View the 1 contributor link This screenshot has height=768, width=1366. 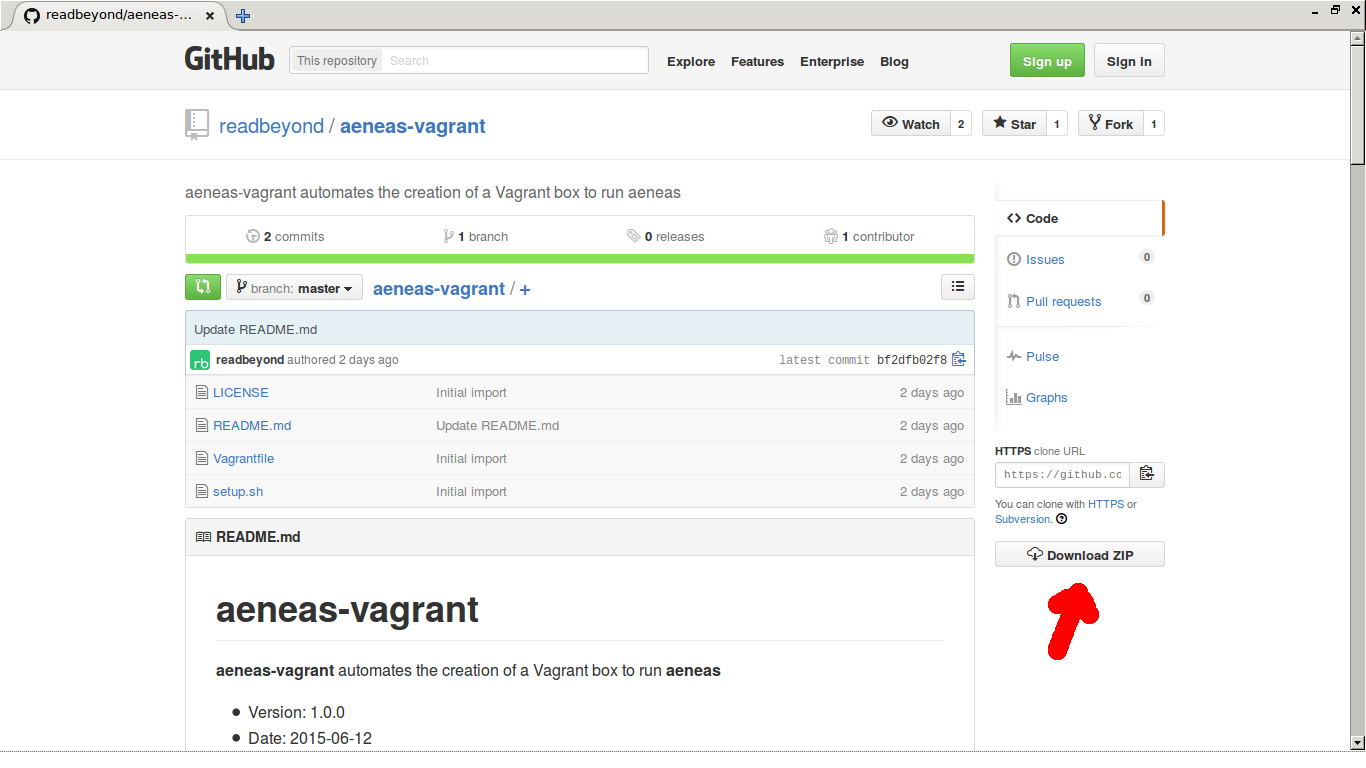tap(869, 236)
